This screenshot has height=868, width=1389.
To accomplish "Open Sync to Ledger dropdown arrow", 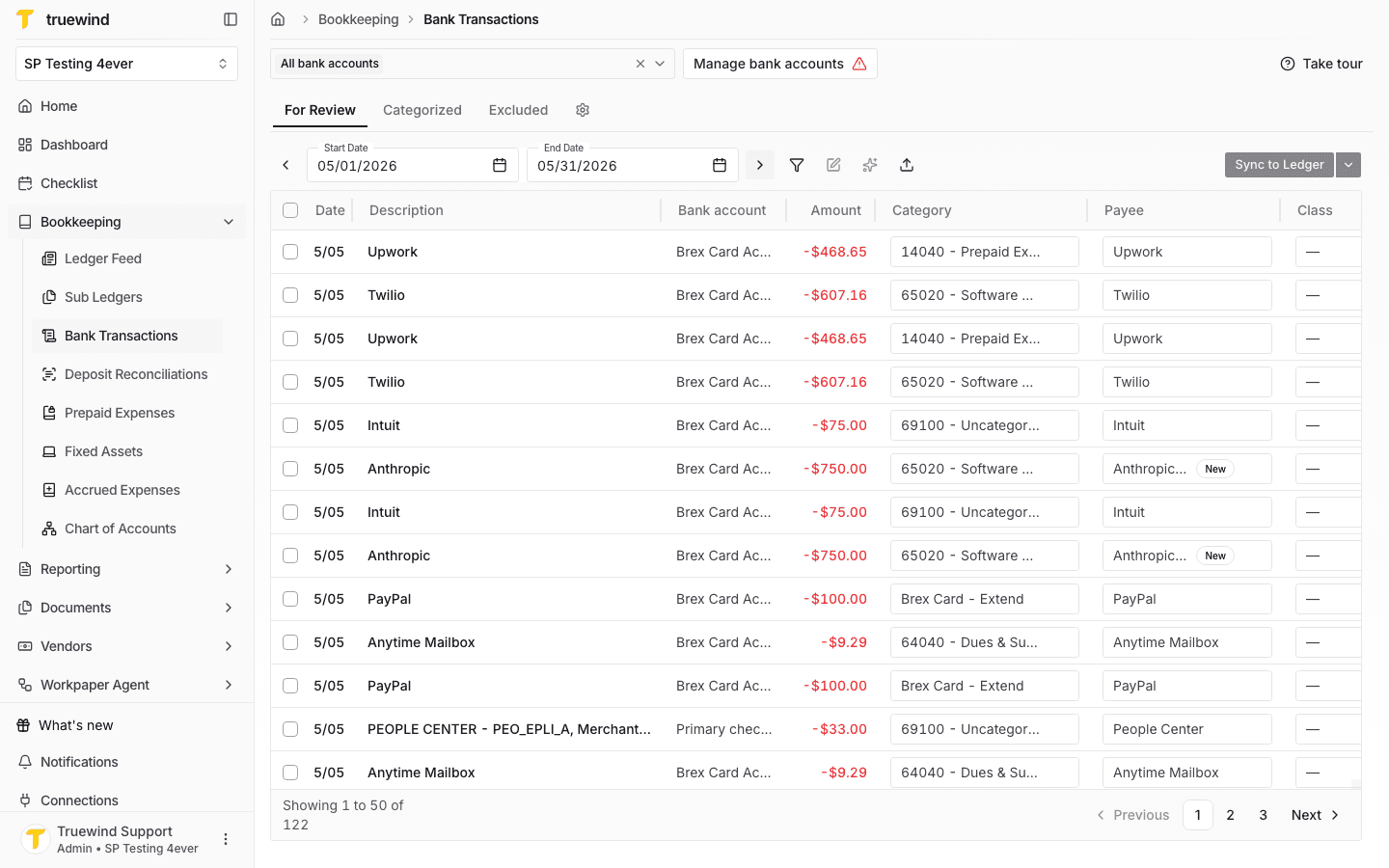I will point(1348,165).
